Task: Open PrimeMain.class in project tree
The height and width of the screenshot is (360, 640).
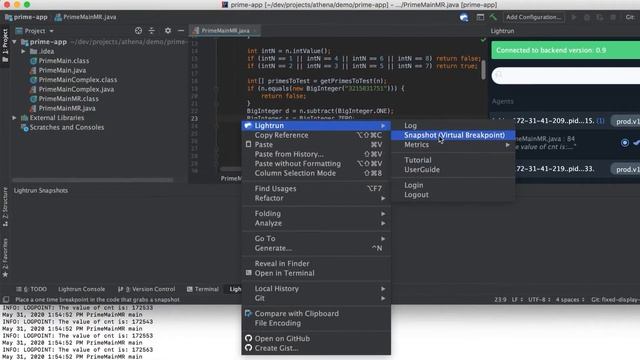Action: (64, 61)
